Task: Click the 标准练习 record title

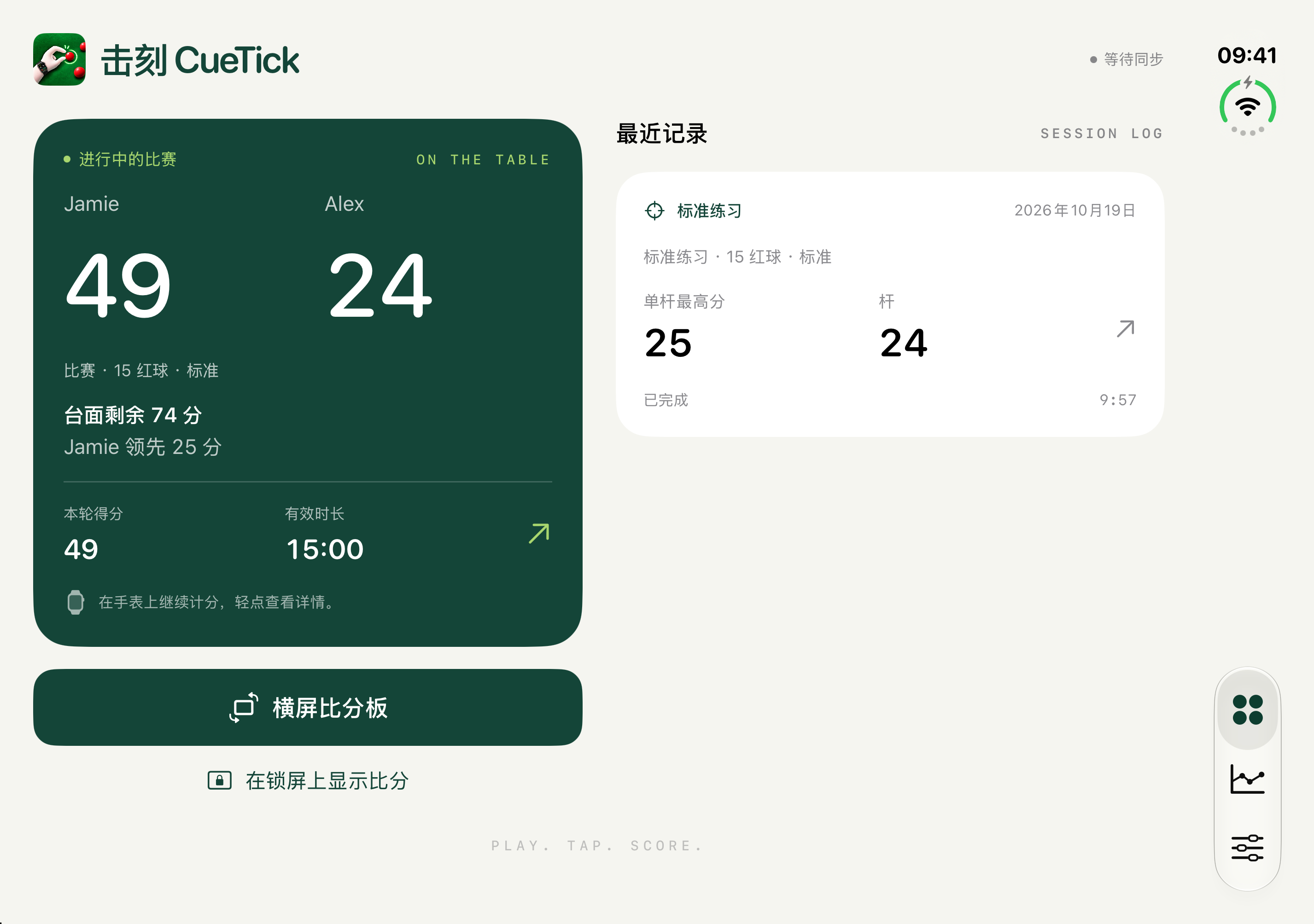Action: 710,210
